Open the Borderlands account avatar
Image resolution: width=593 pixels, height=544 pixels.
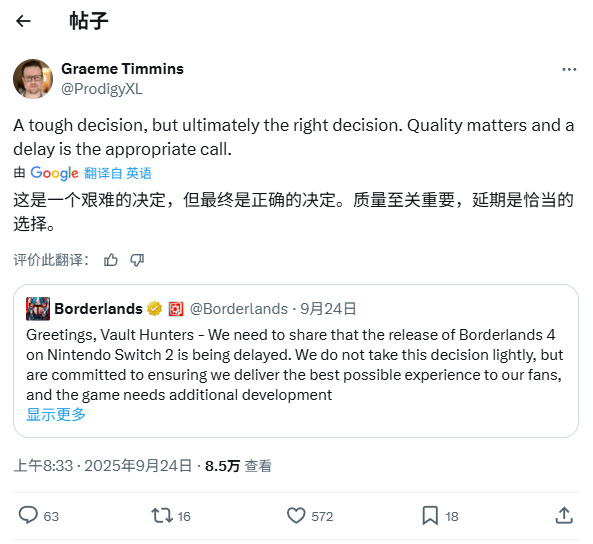coord(38,309)
